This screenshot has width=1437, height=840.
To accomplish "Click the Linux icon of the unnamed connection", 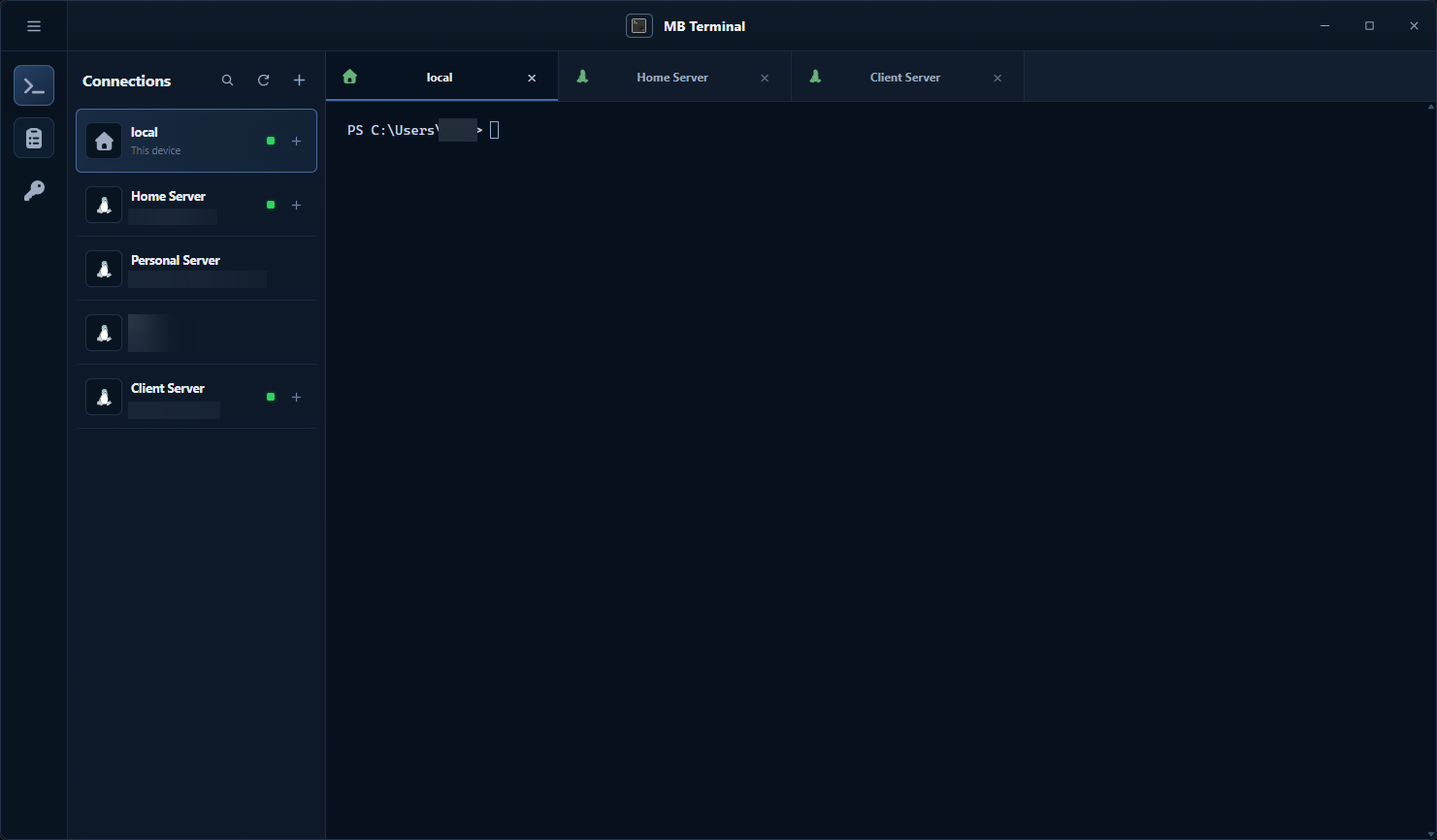I will (104, 333).
